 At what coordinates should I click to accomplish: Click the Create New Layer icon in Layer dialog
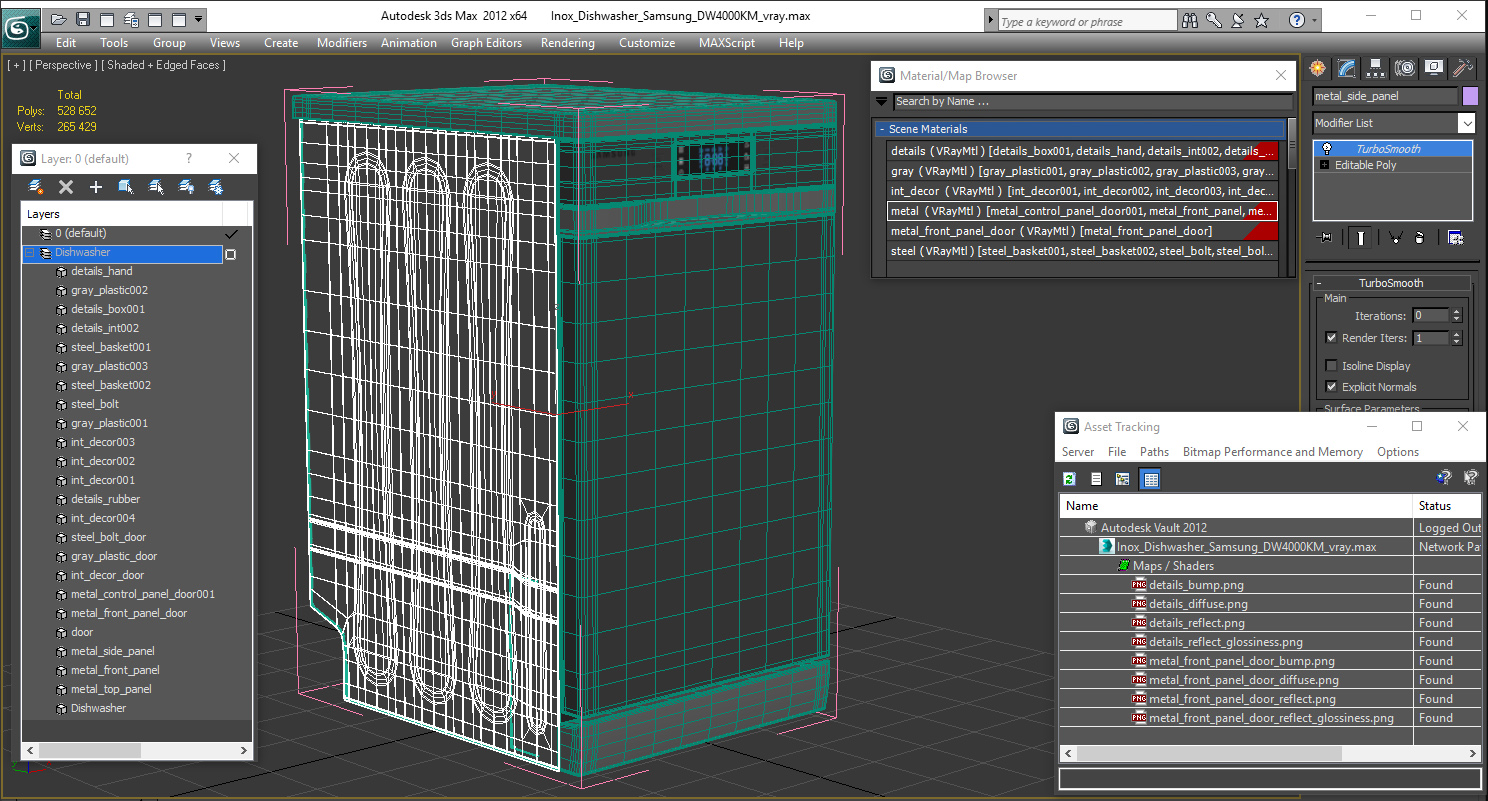(x=36, y=187)
